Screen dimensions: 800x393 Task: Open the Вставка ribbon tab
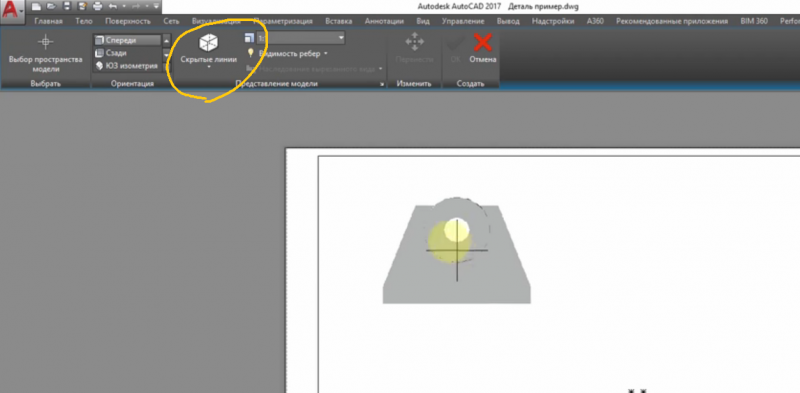(x=339, y=21)
